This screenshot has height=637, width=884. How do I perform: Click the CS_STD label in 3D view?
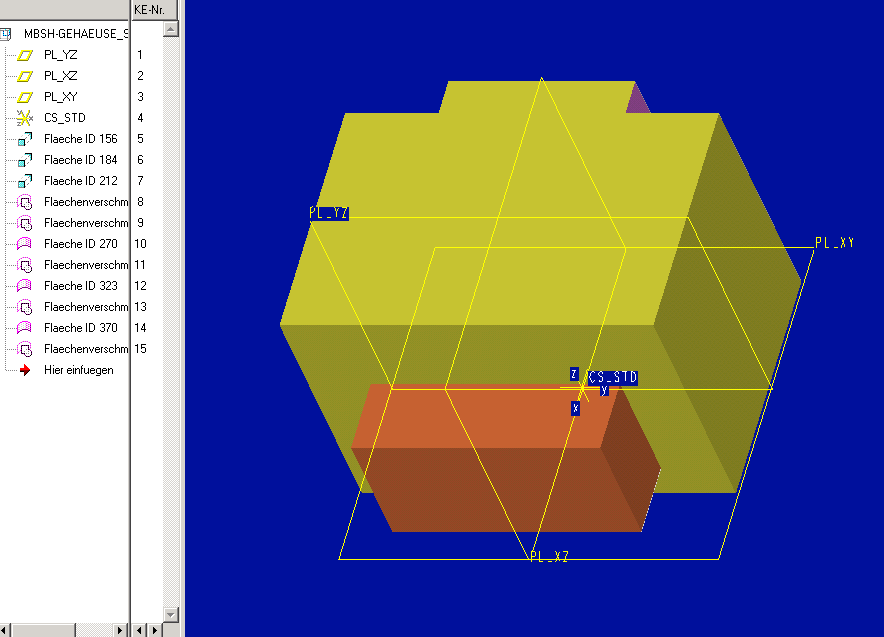coord(612,378)
